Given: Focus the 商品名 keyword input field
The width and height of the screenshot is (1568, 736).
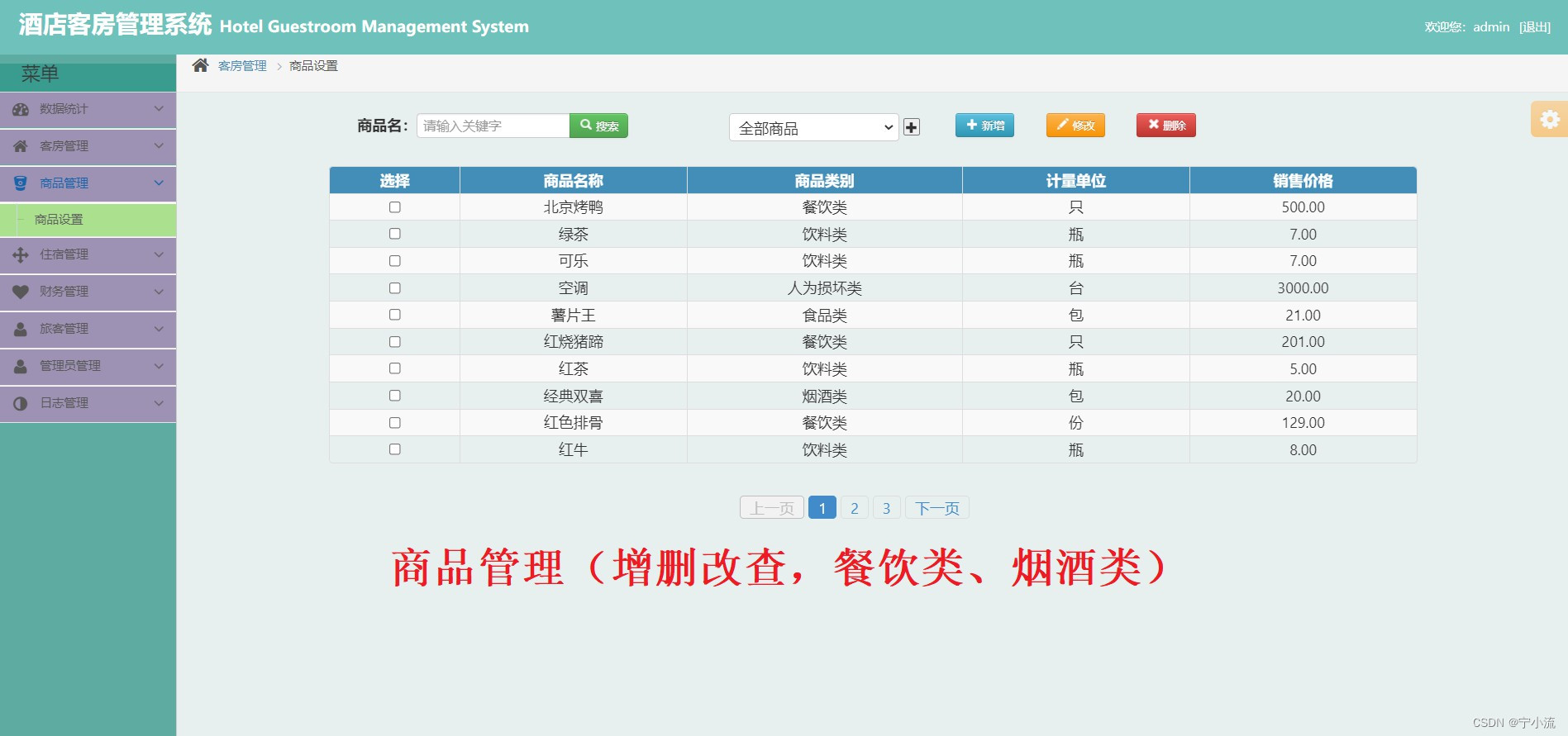Looking at the screenshot, I should click(493, 126).
